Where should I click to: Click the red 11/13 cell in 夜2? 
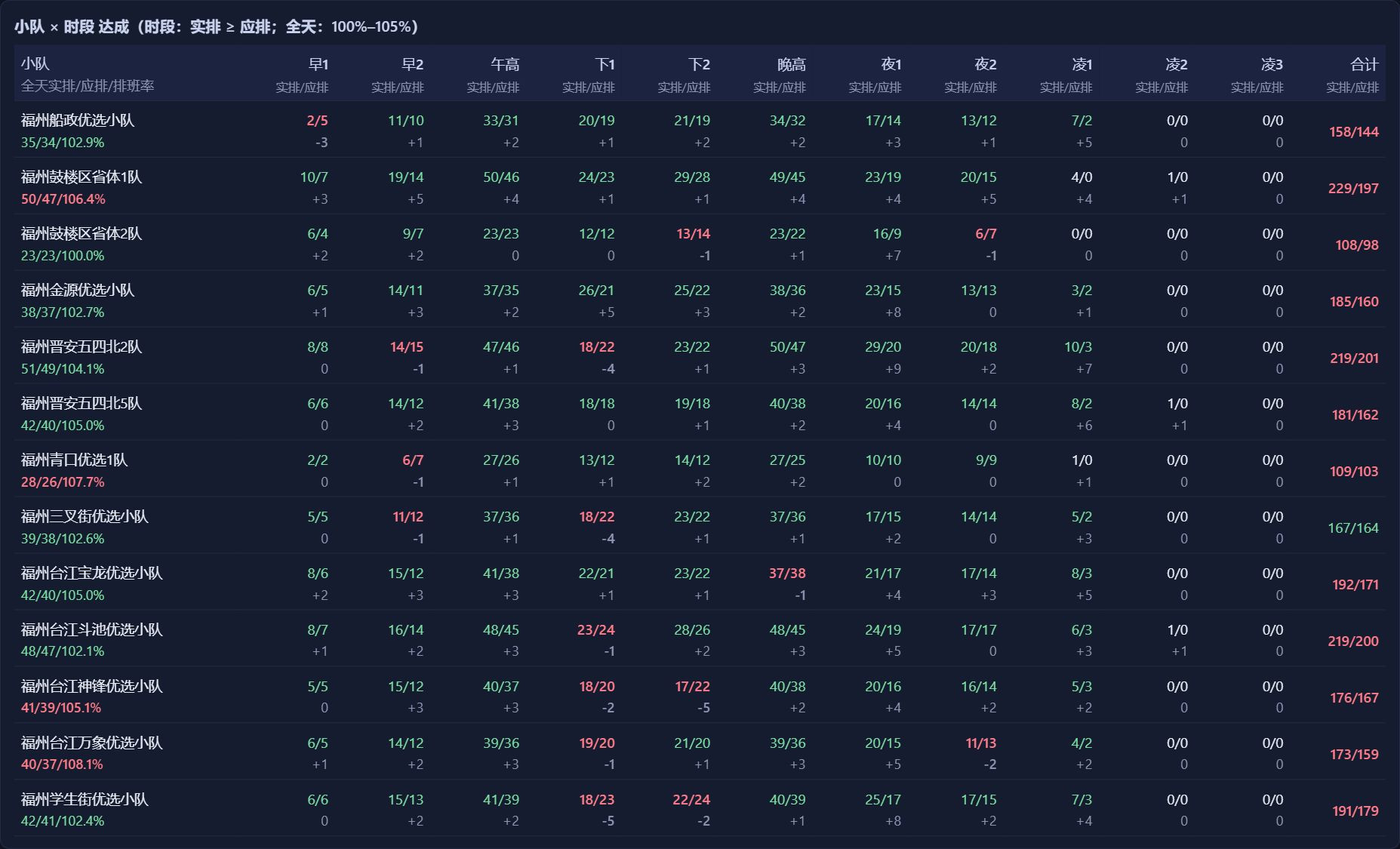[x=981, y=743]
